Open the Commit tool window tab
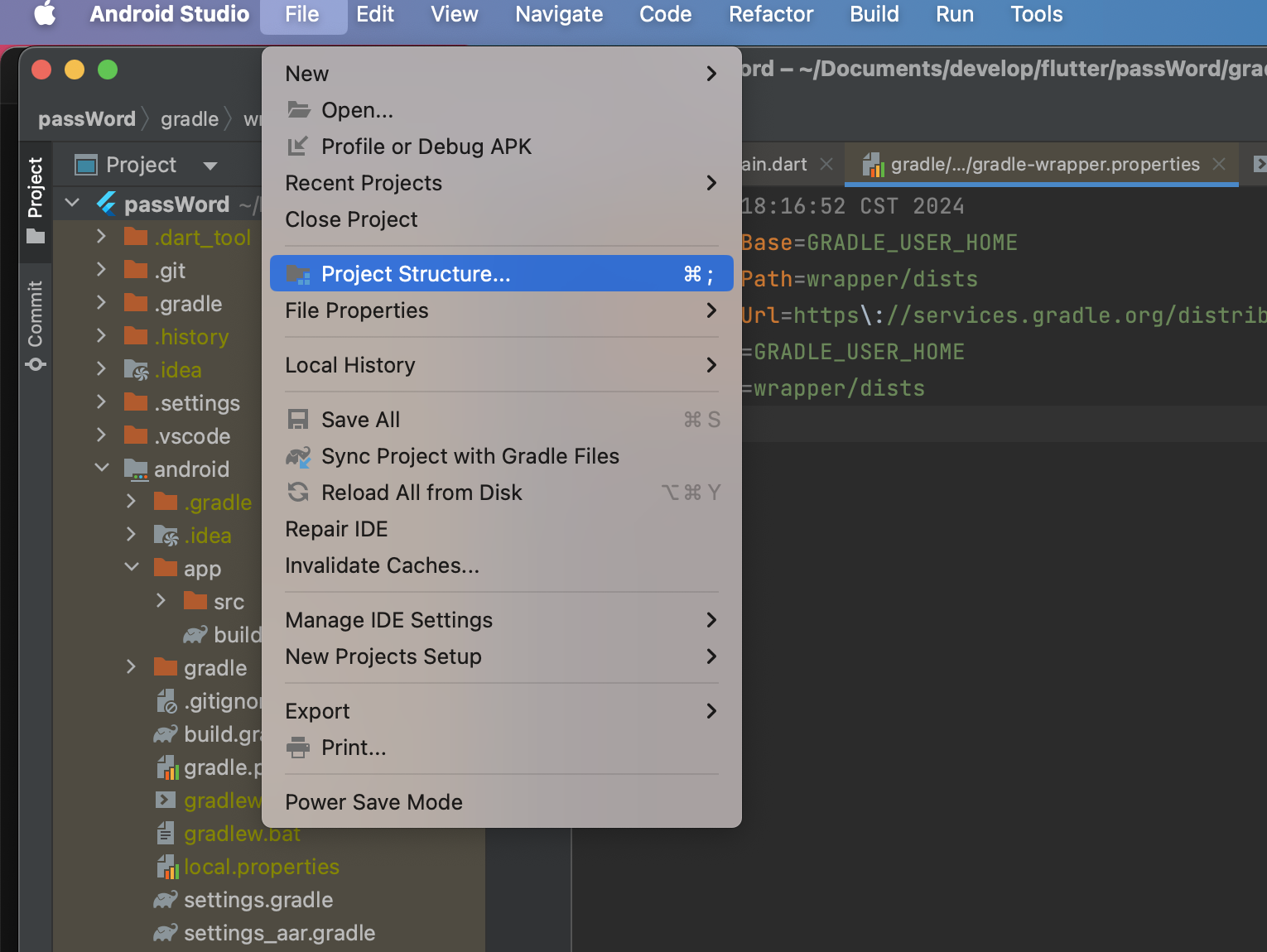 [35, 325]
